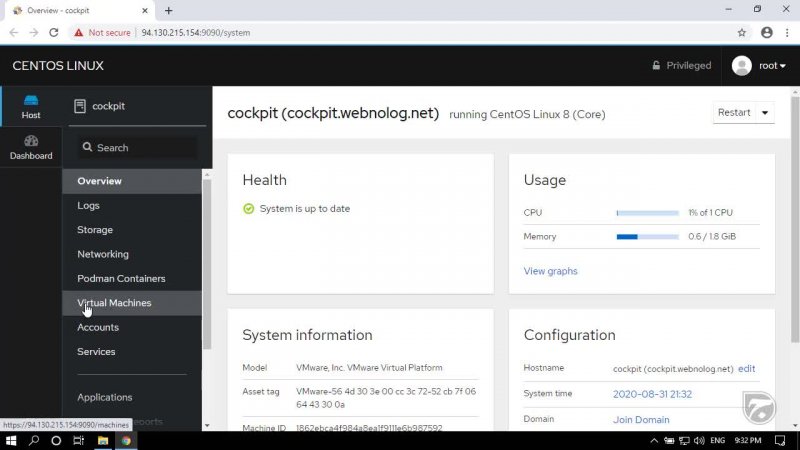The height and width of the screenshot is (450, 800).
Task: Open Podman Containers menu item
Action: (121, 279)
